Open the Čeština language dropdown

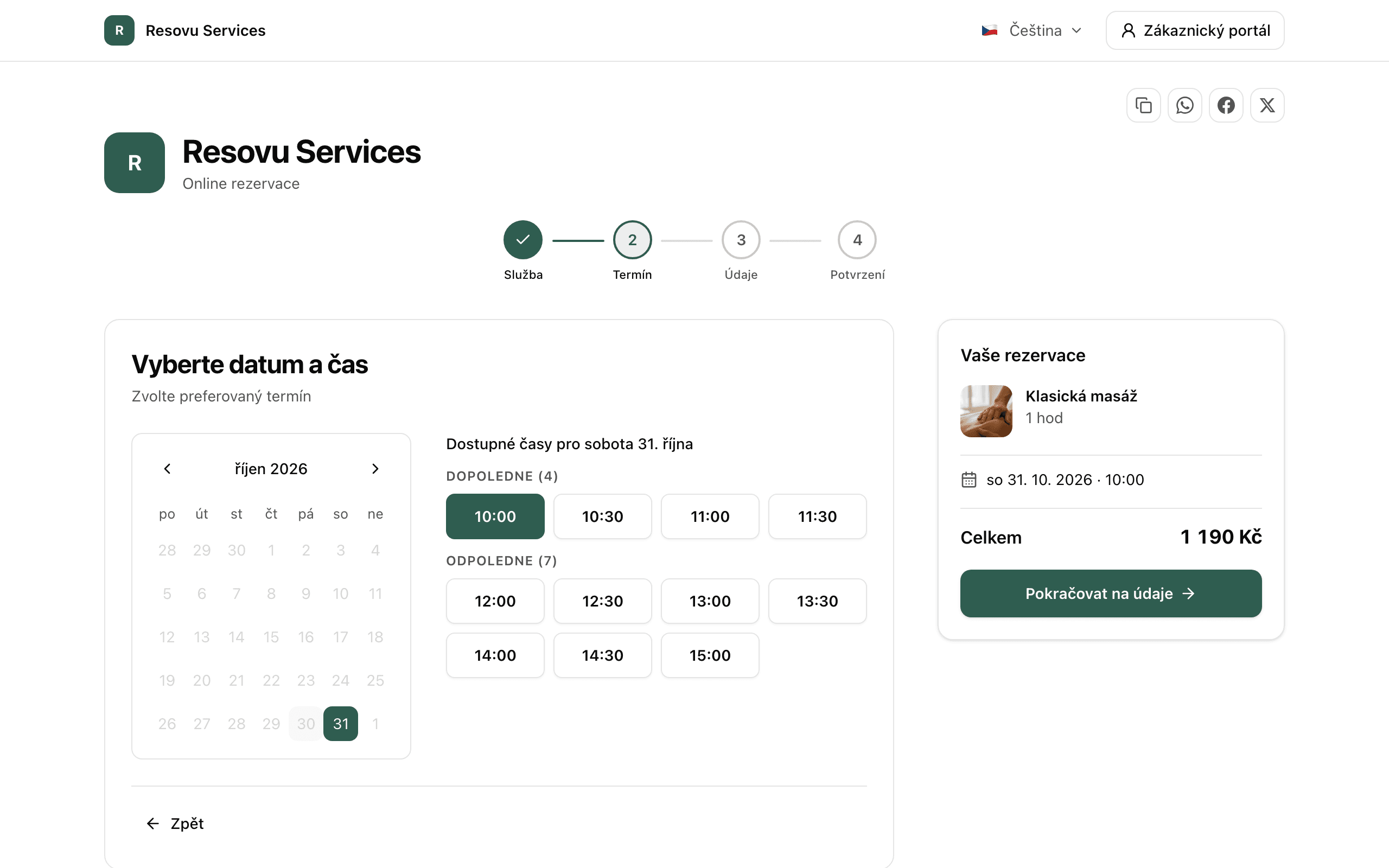pyautogui.click(x=1031, y=30)
